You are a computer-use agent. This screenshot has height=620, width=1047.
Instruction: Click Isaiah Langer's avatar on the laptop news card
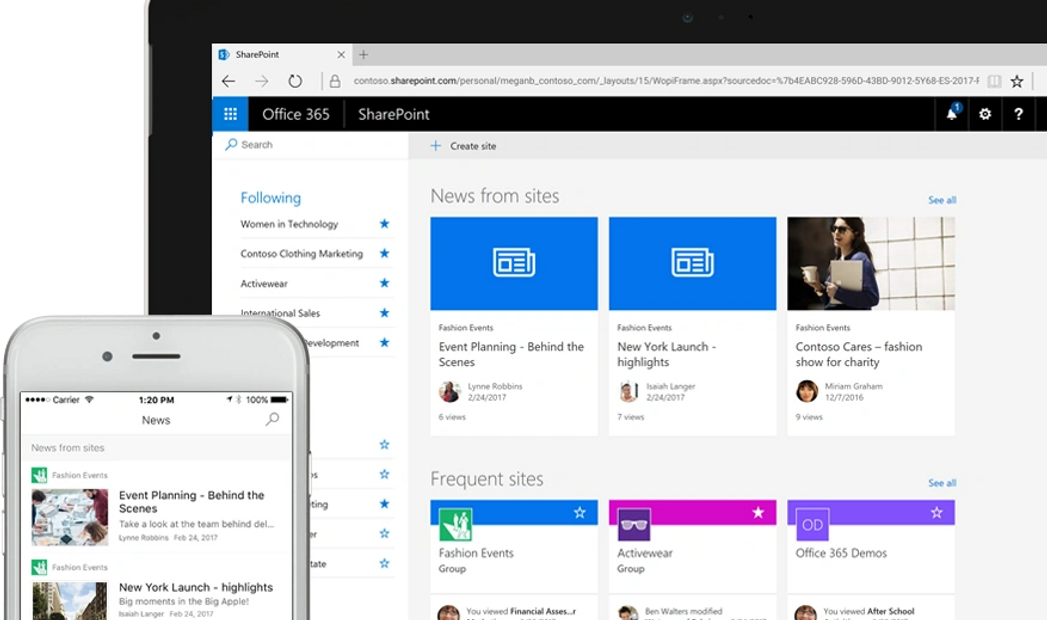click(x=628, y=391)
